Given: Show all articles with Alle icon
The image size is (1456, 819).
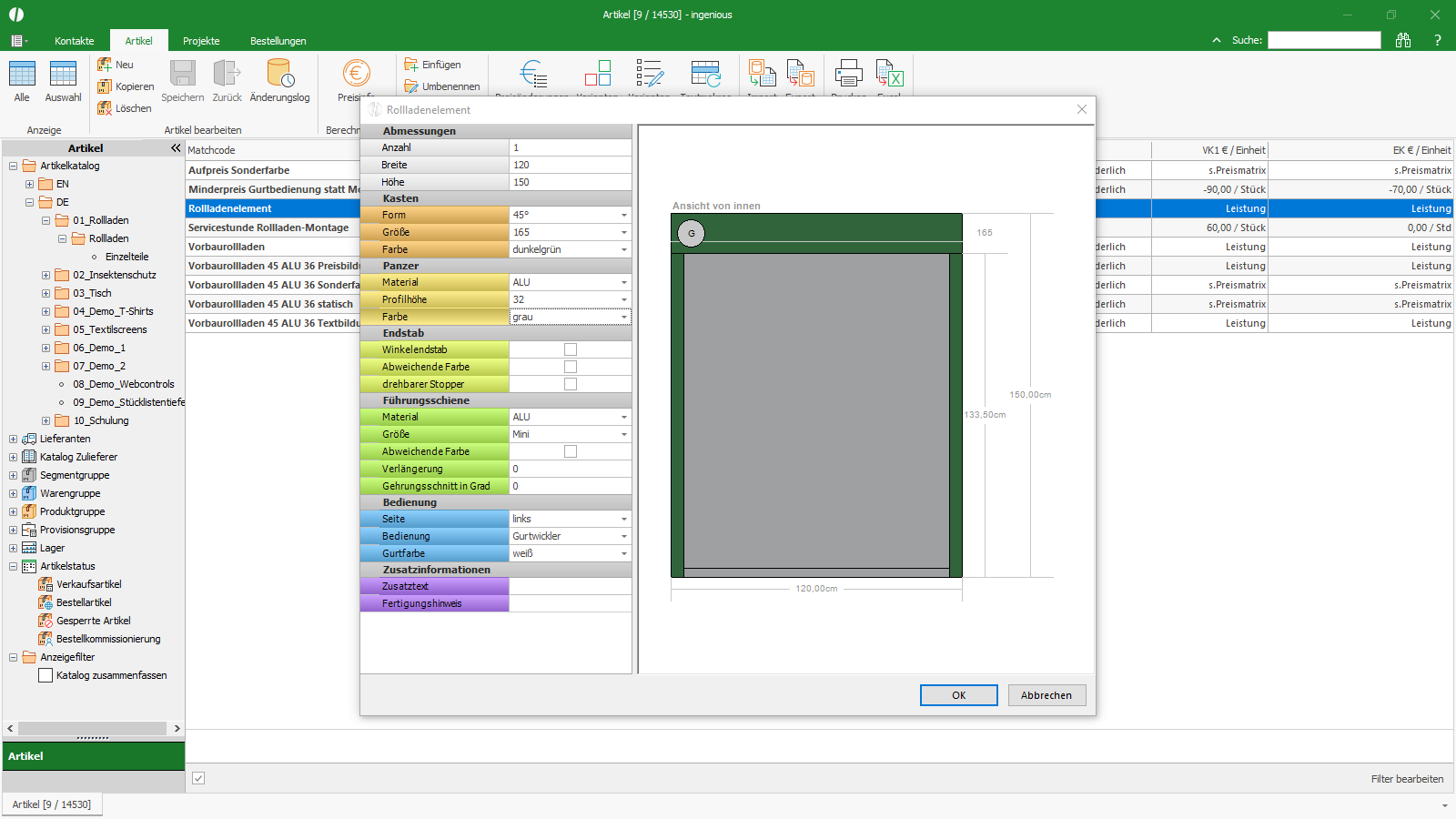Looking at the screenshot, I should 22,74.
